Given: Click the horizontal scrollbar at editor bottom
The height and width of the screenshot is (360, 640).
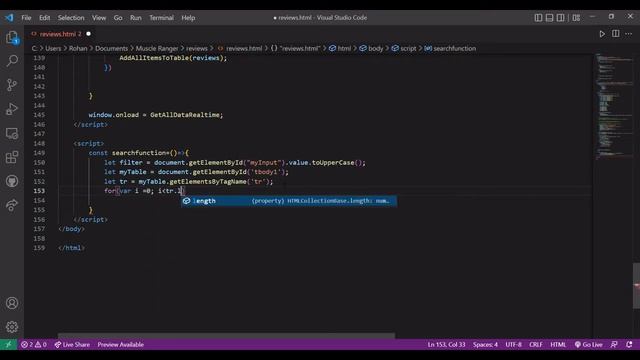Looking at the screenshot, I should tap(226, 336).
